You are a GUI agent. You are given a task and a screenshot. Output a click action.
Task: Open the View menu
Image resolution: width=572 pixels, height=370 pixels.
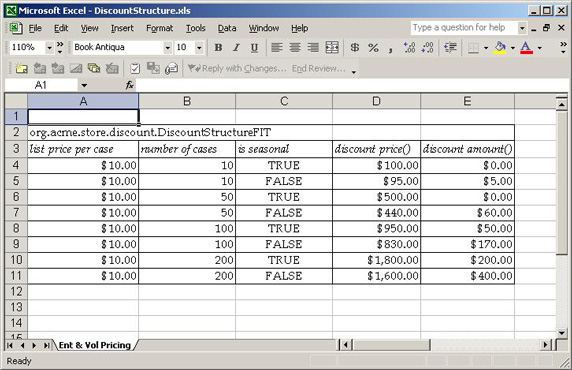[x=89, y=28]
